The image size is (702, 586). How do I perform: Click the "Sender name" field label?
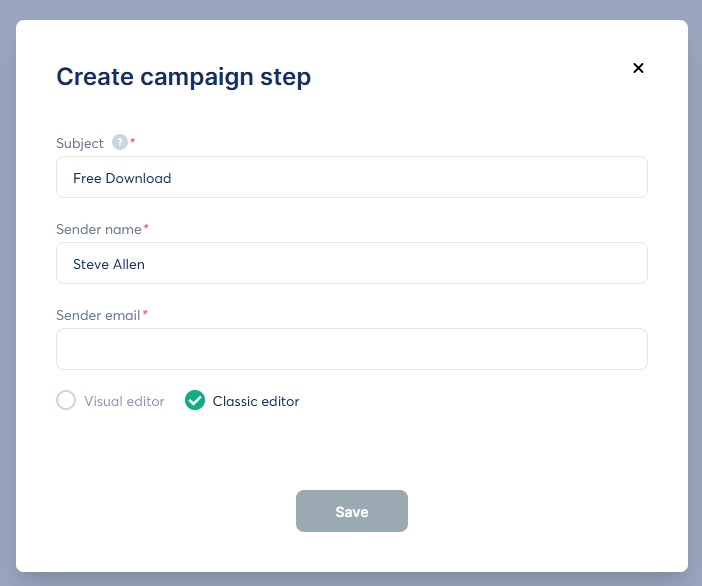99,229
